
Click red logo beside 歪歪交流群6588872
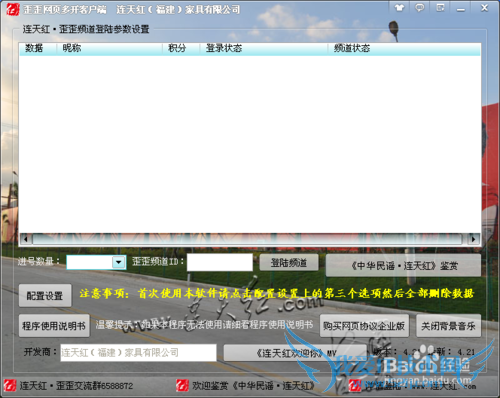click(10, 386)
